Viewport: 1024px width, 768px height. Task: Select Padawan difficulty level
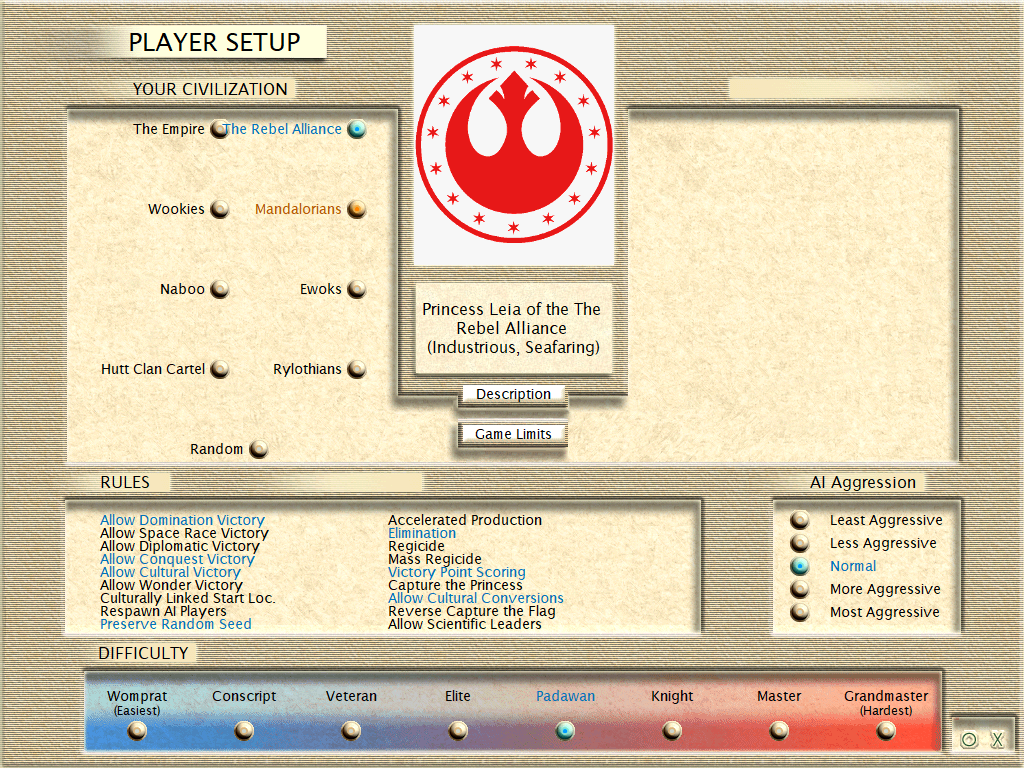565,730
